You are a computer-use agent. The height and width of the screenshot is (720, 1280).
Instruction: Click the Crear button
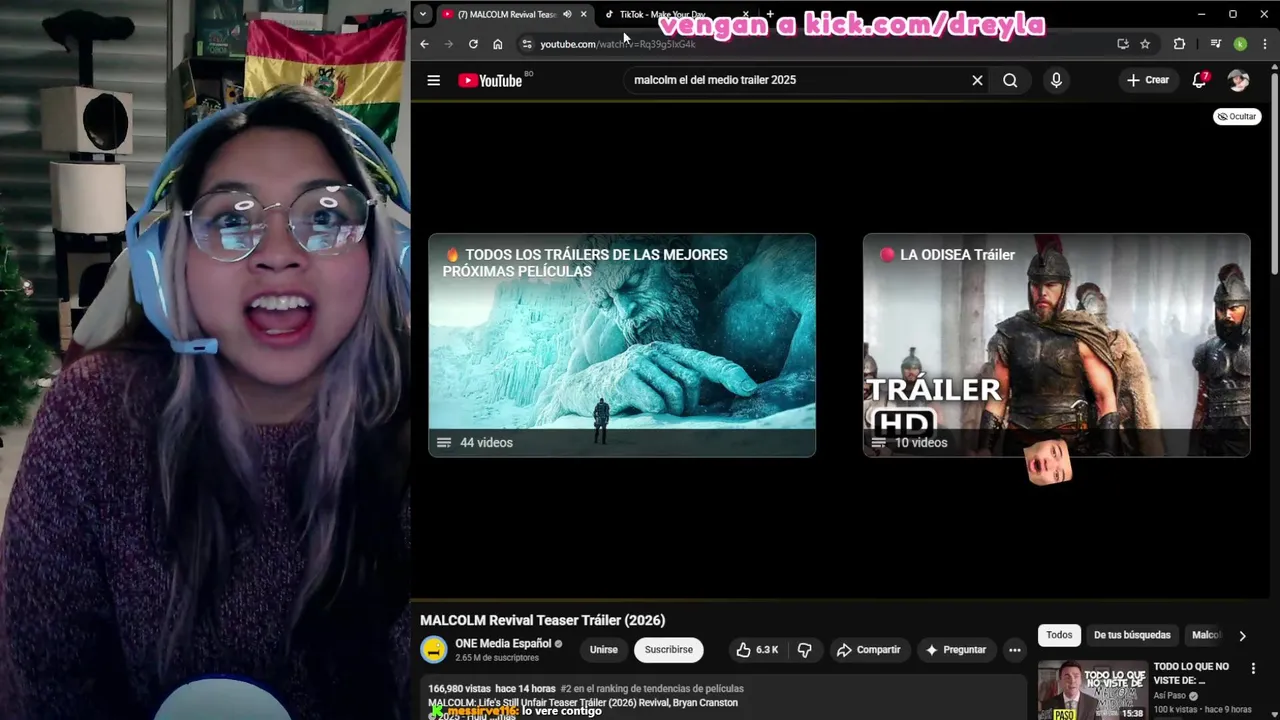[x=1147, y=80]
